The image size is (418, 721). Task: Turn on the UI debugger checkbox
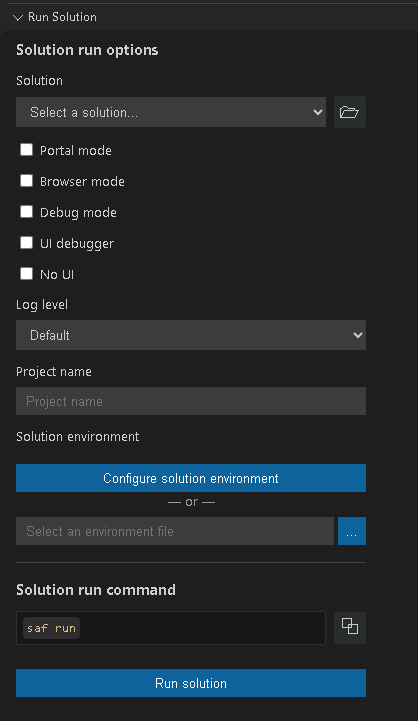coord(27,242)
